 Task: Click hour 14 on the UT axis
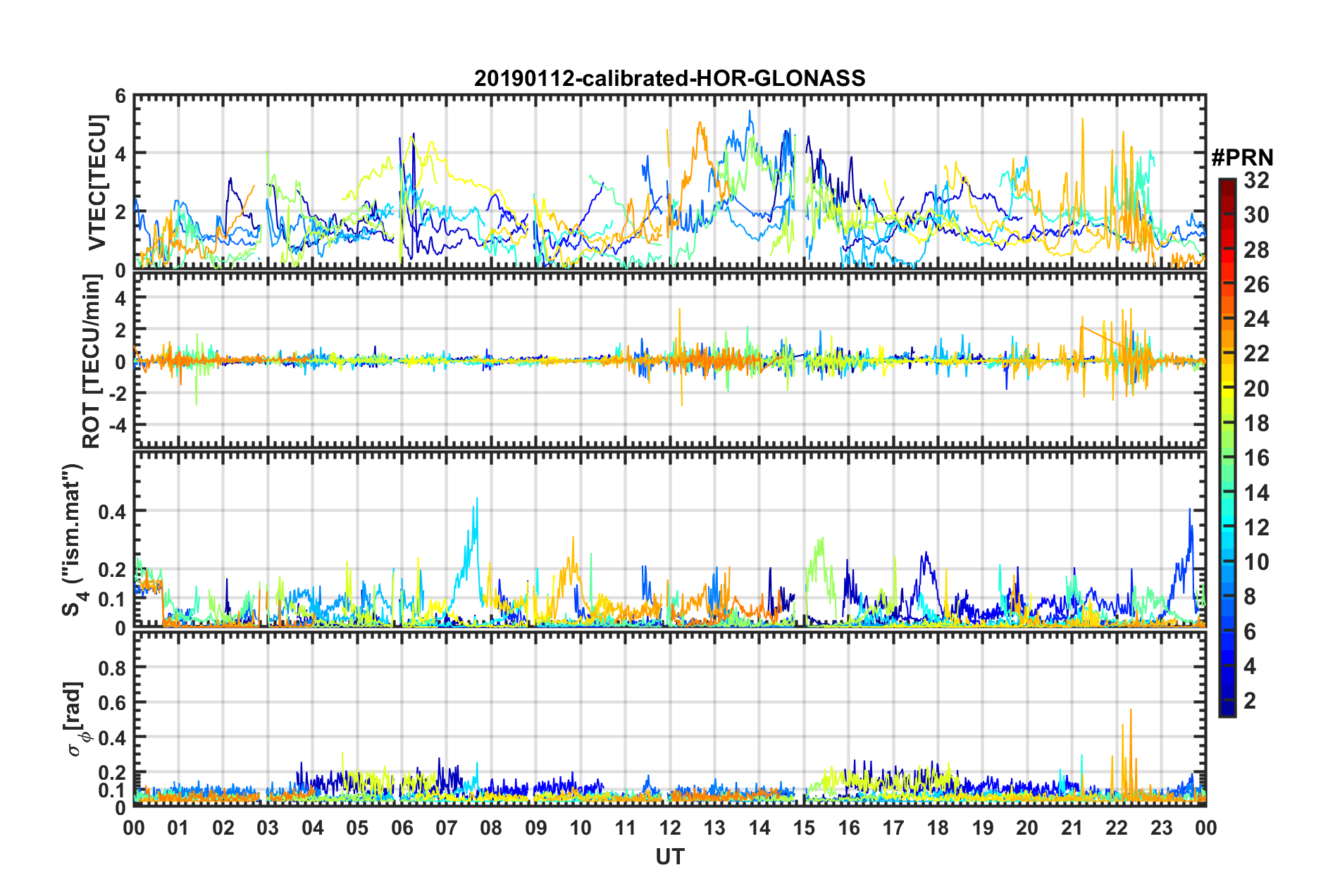(x=759, y=828)
